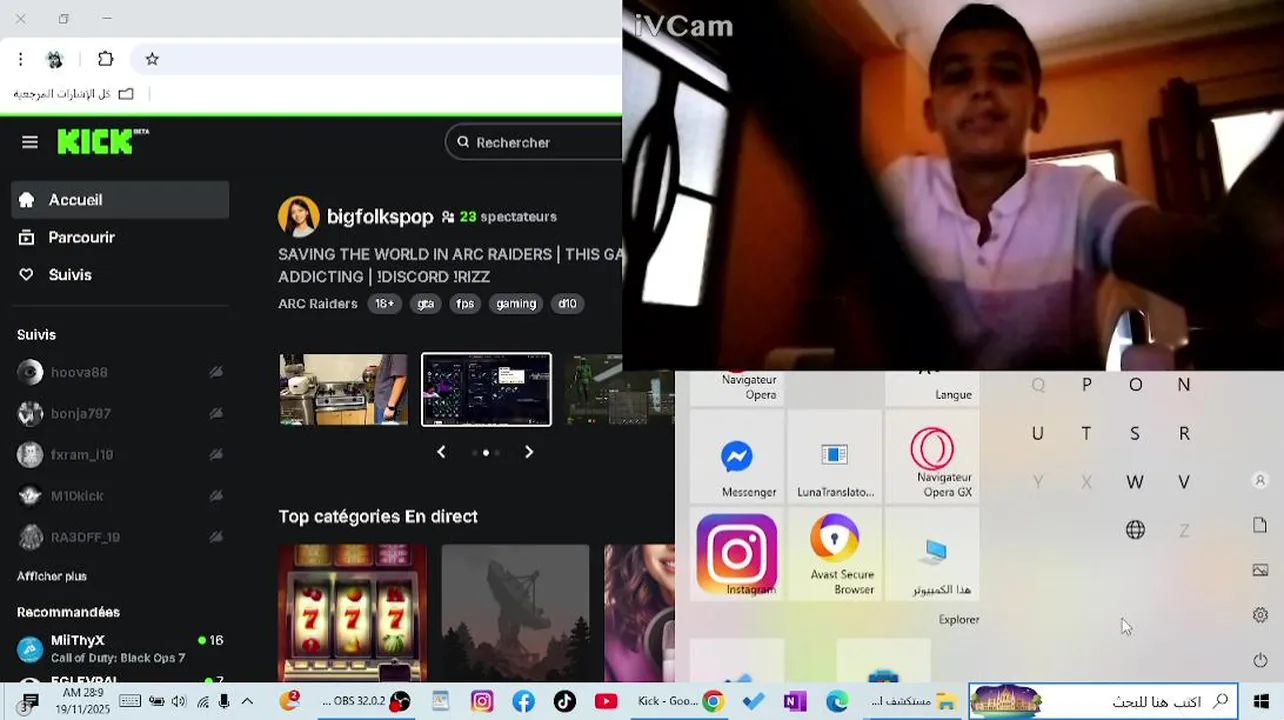Focus the Rechercher search field
The height and width of the screenshot is (720, 1284).
click(535, 142)
